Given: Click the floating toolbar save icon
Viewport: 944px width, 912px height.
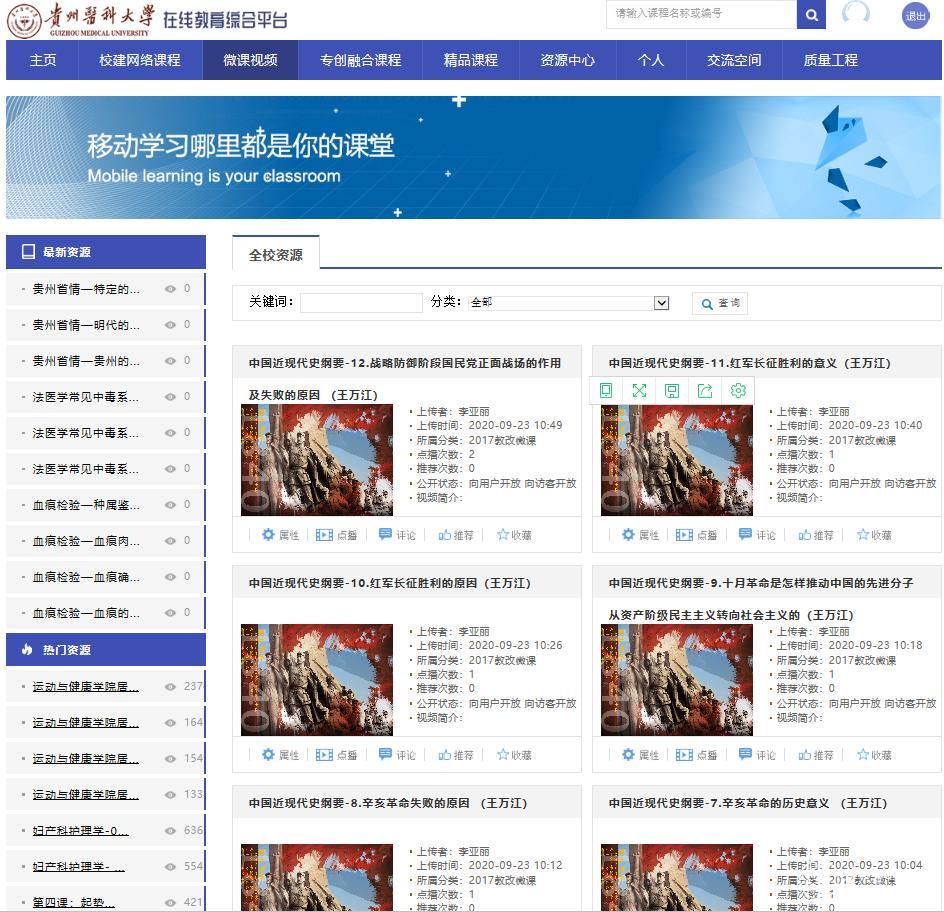Looking at the screenshot, I should 672,391.
